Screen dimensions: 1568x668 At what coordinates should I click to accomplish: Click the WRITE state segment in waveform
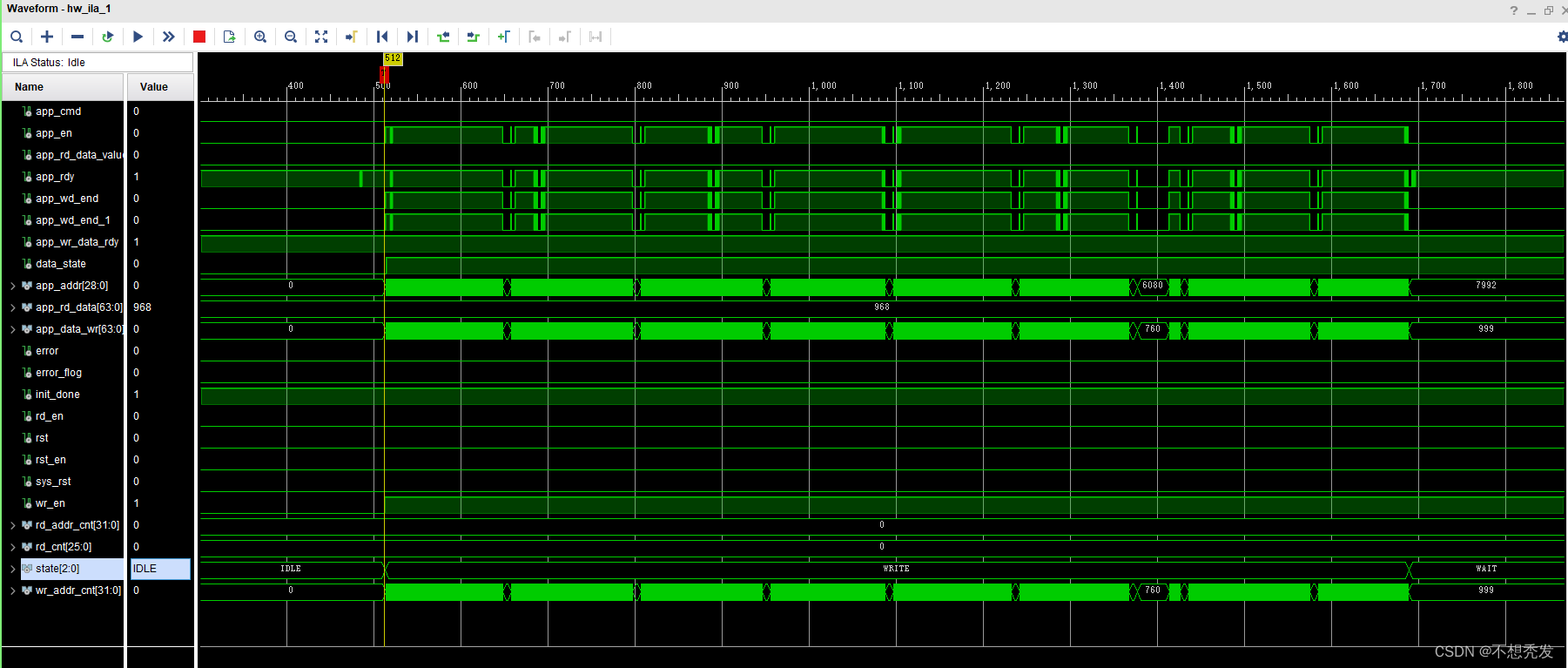[896, 569]
